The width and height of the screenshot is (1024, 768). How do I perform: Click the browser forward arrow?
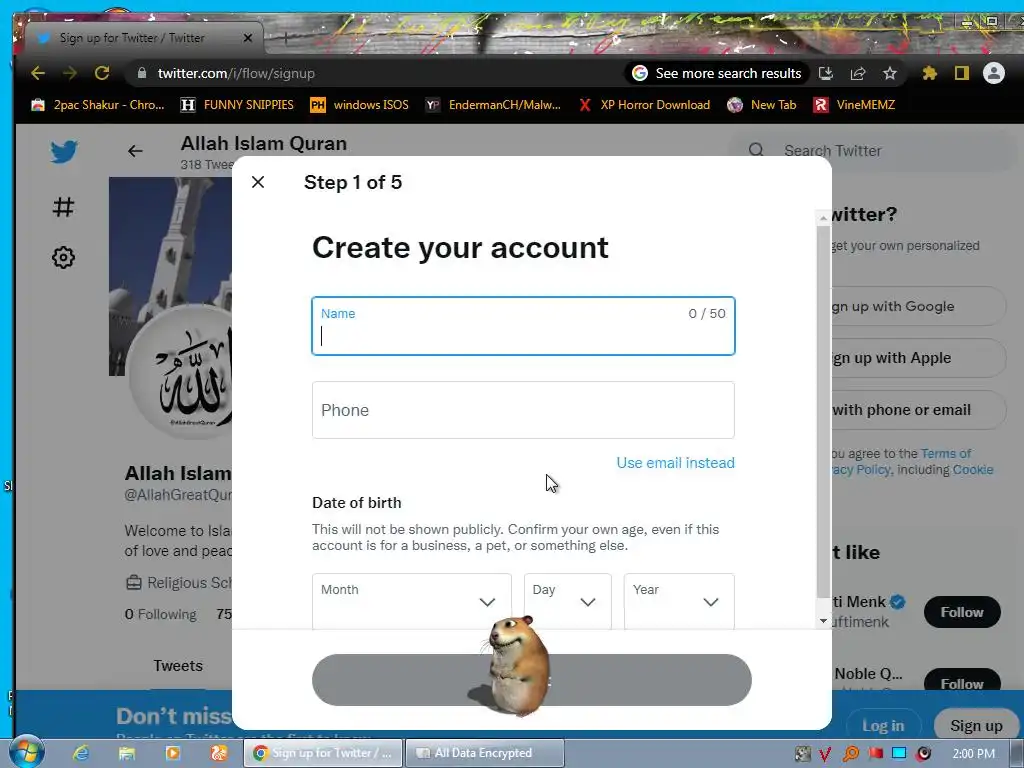coord(70,73)
